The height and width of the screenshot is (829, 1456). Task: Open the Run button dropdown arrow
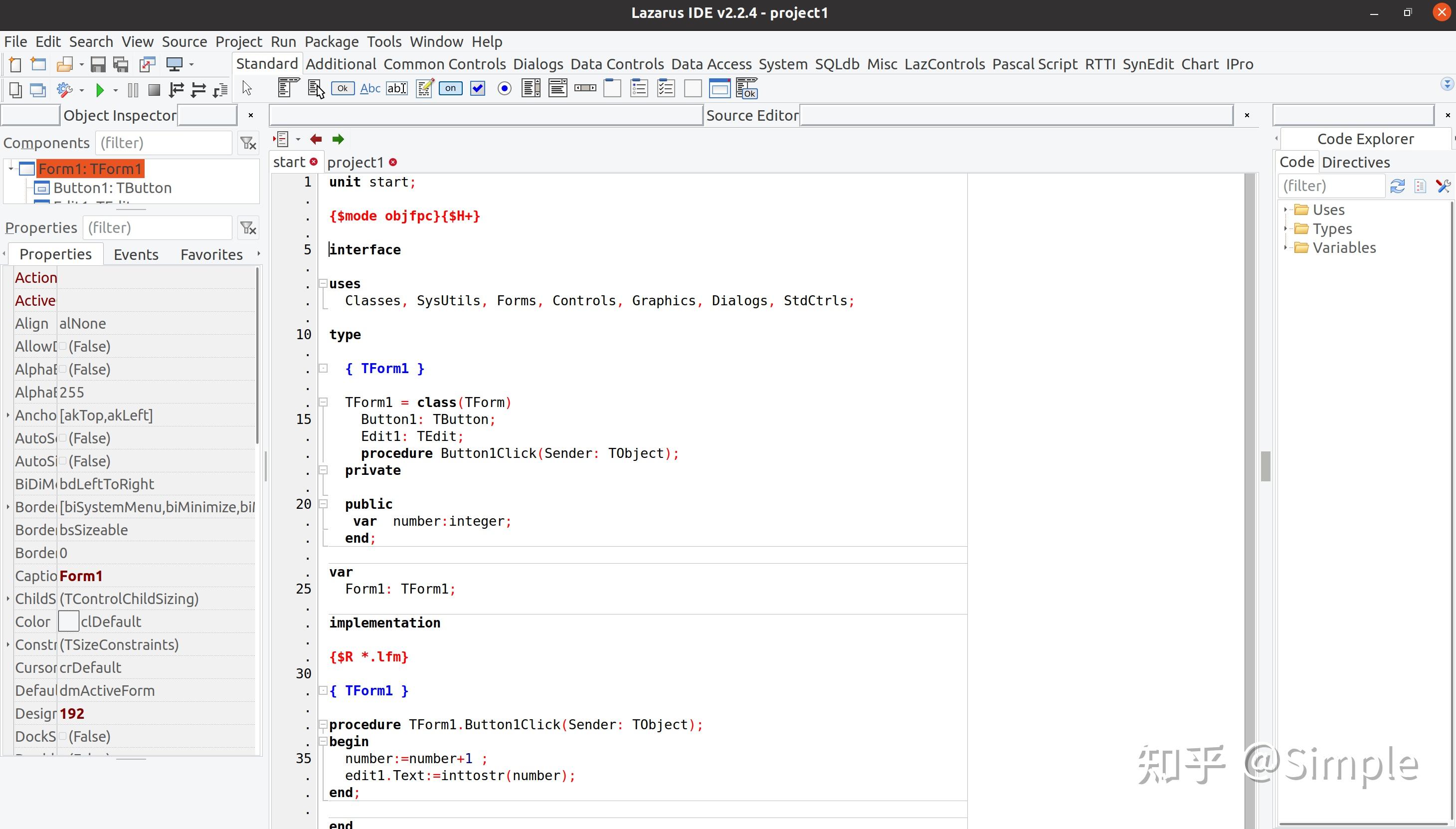click(x=116, y=90)
